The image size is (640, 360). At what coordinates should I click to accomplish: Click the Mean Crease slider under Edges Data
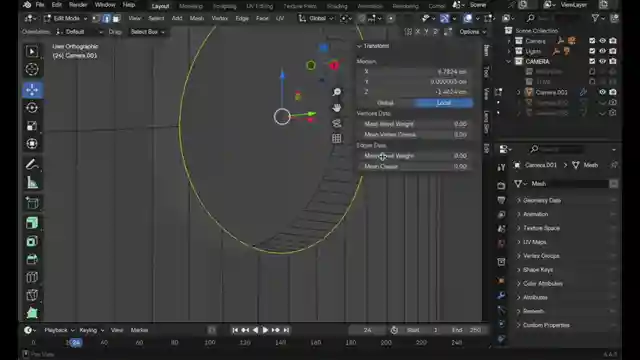[415, 167]
